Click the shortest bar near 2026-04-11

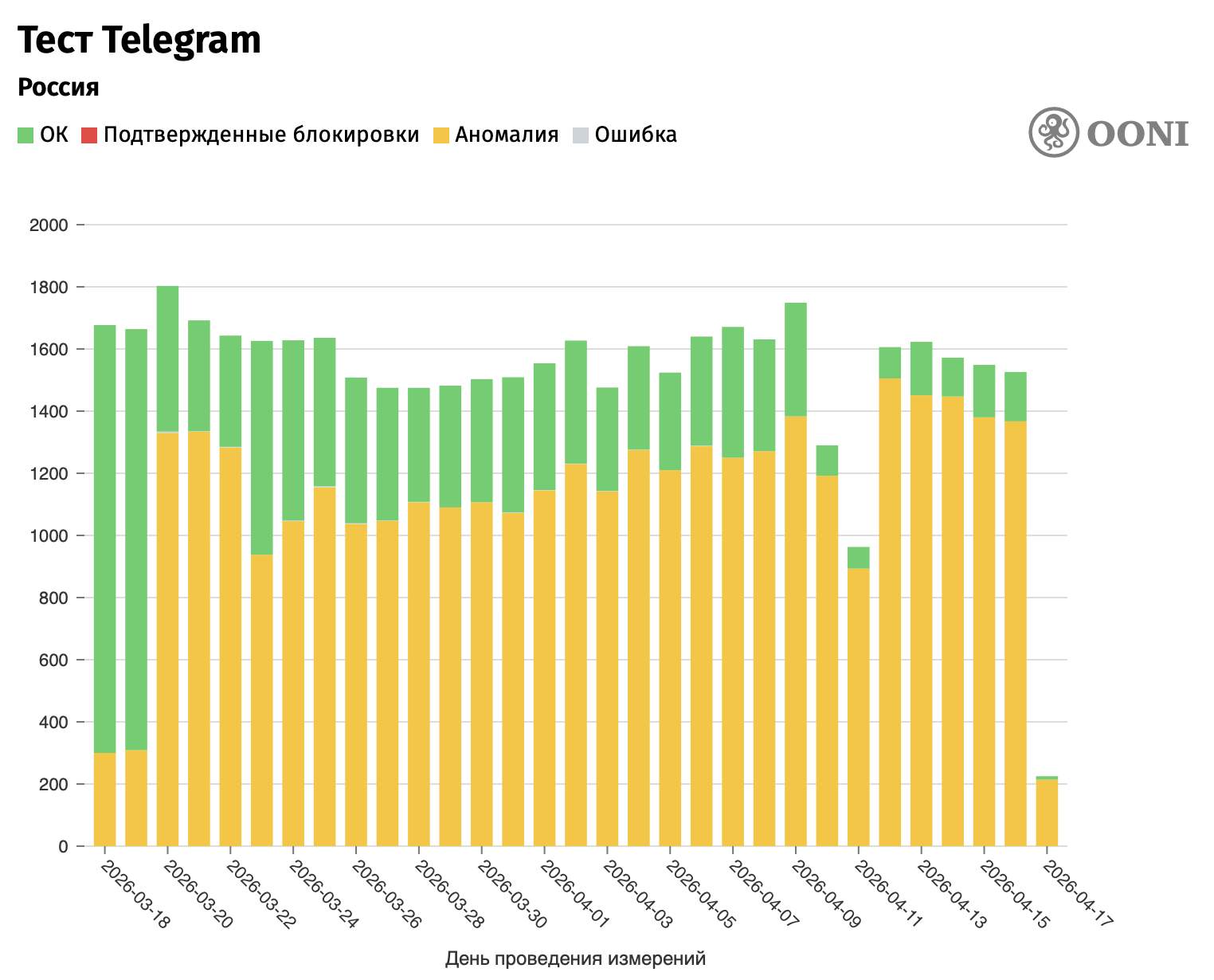859,701
